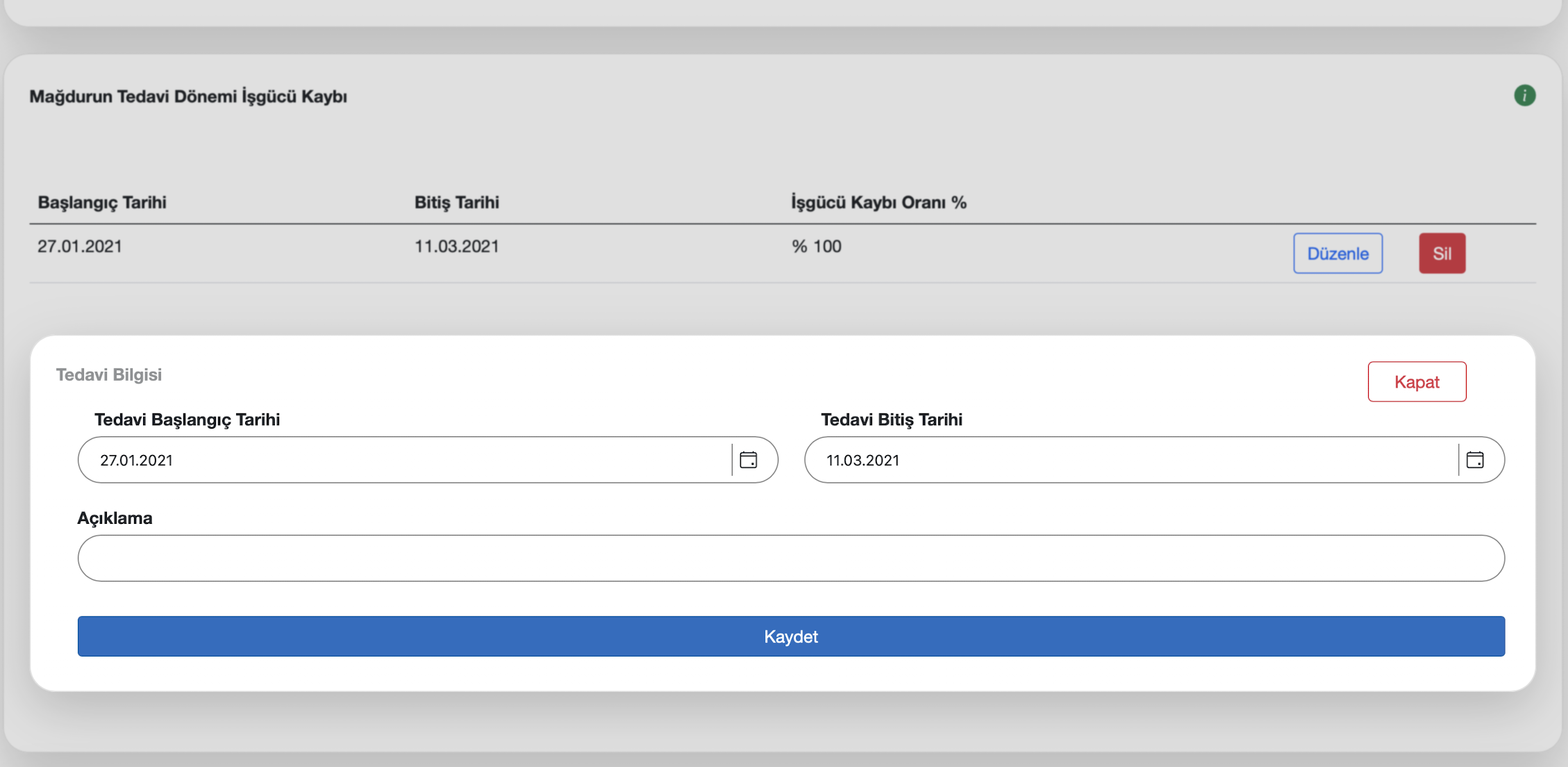Close the Tedavi Bilgisi form with Kapat
Screen dimensions: 1568x767
1416,381
